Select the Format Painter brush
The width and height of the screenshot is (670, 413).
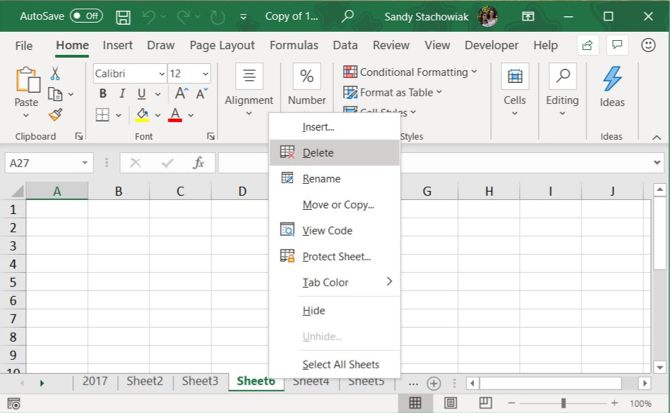coord(55,114)
